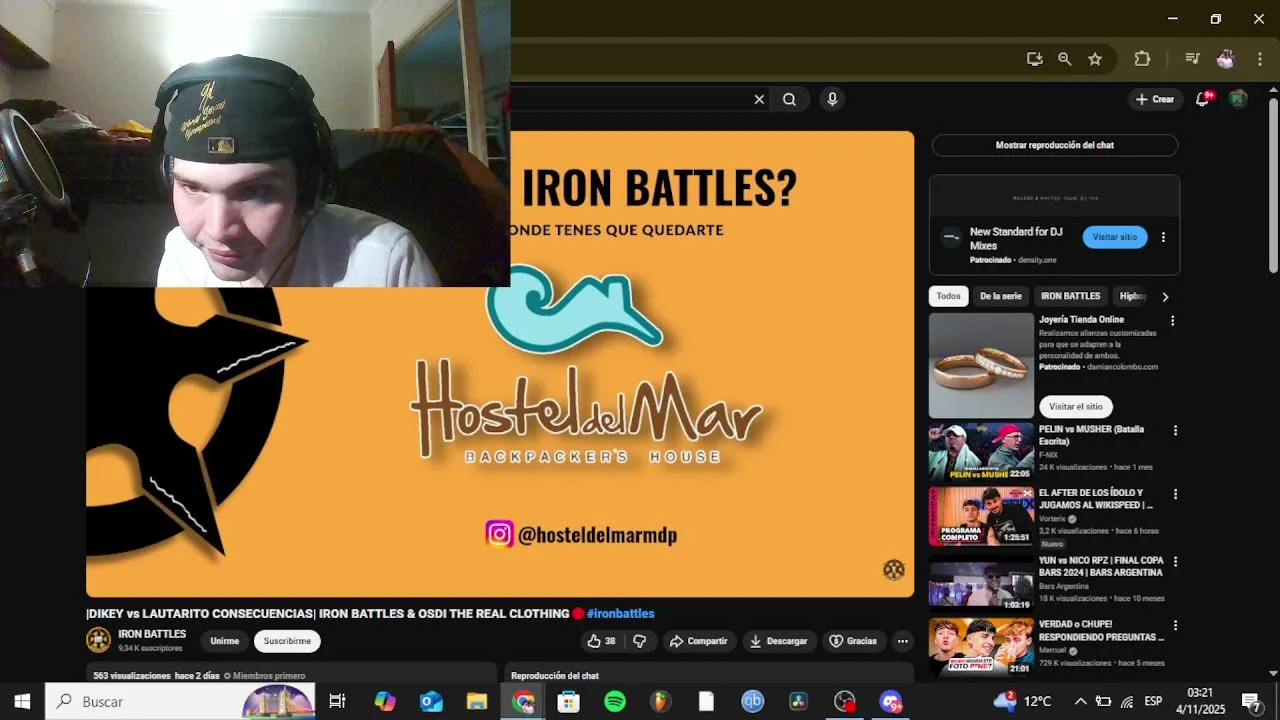
Task: Click the Windows taskbar Buscar search box
Action: coord(180,701)
